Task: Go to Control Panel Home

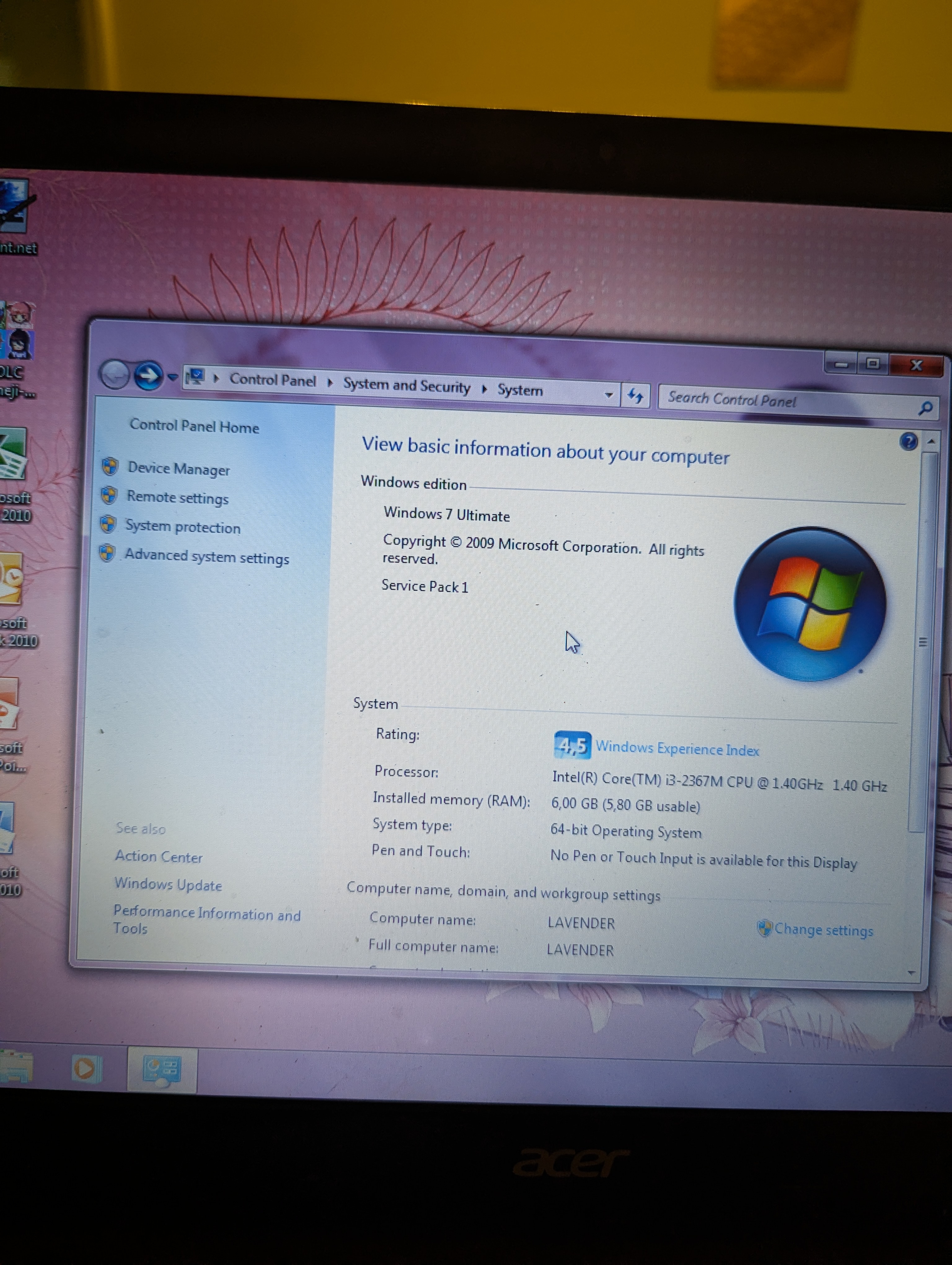Action: click(194, 426)
